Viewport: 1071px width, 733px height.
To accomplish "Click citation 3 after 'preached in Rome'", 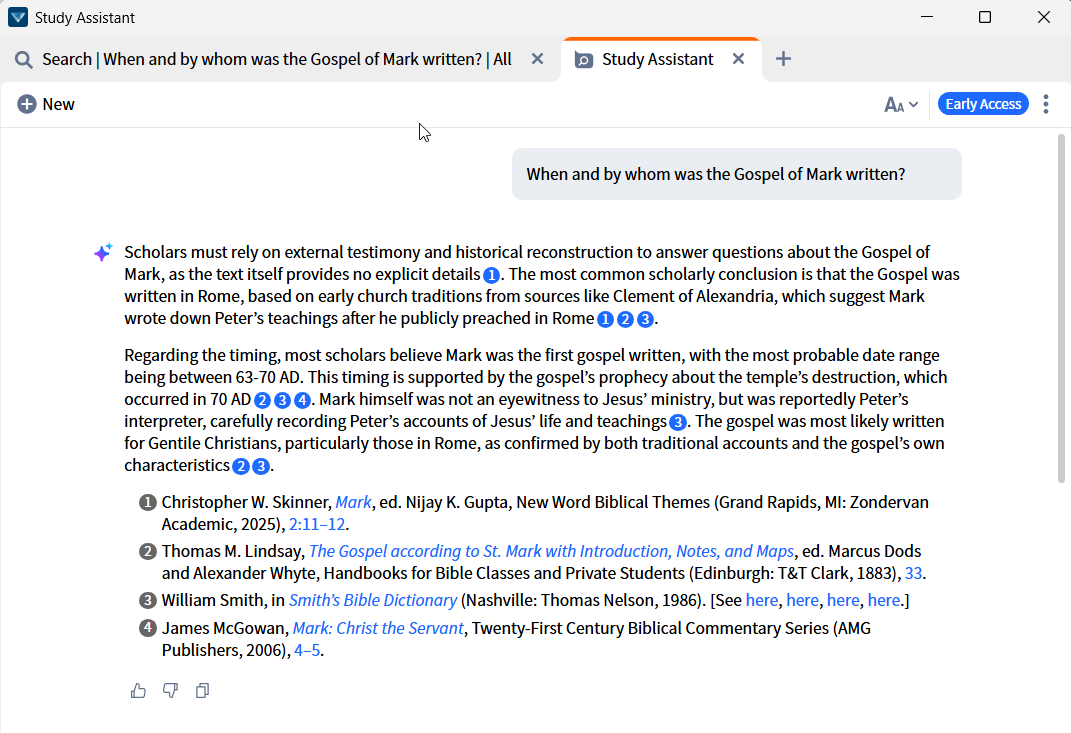I will point(645,319).
